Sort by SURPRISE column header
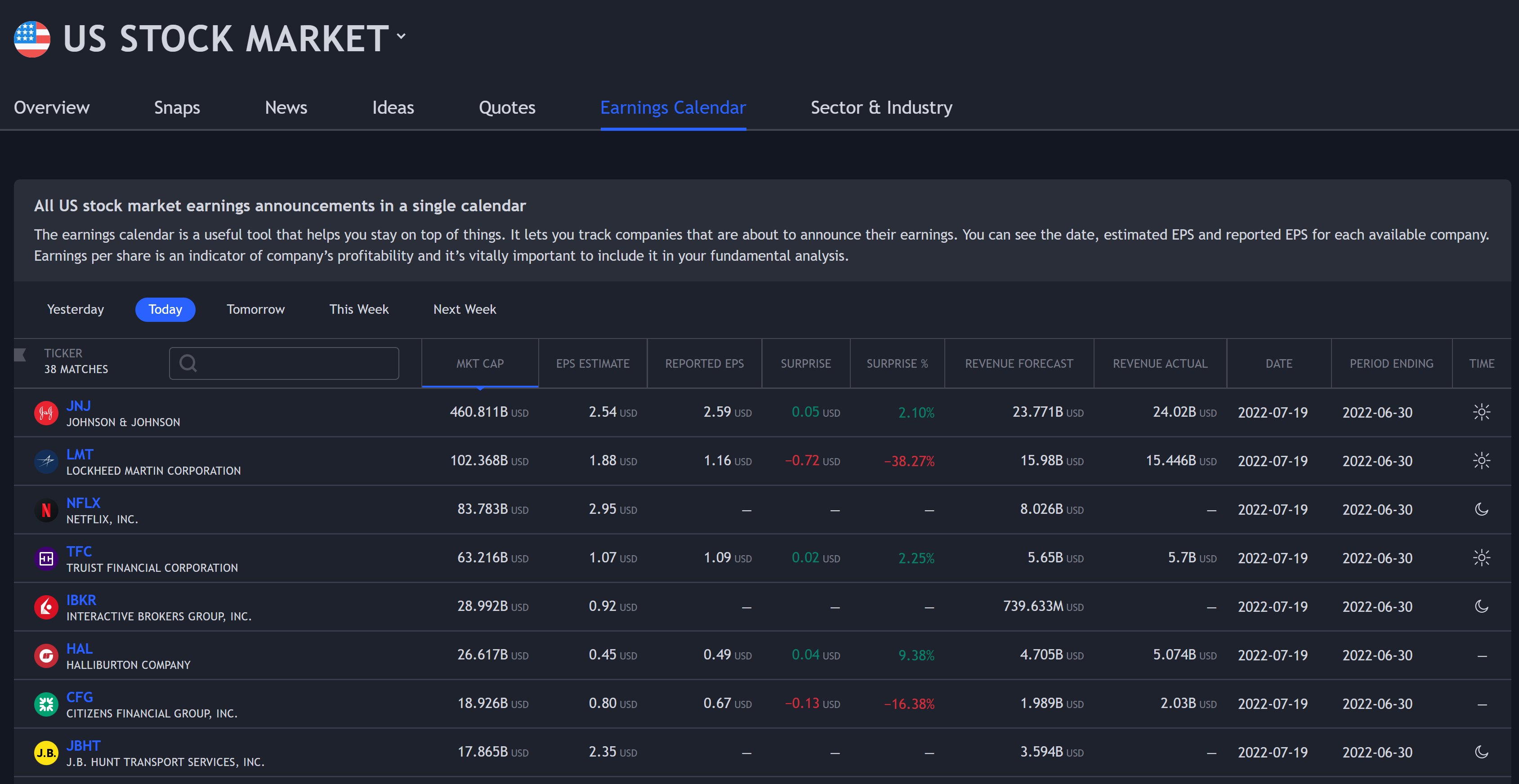The image size is (1519, 784). (x=806, y=364)
